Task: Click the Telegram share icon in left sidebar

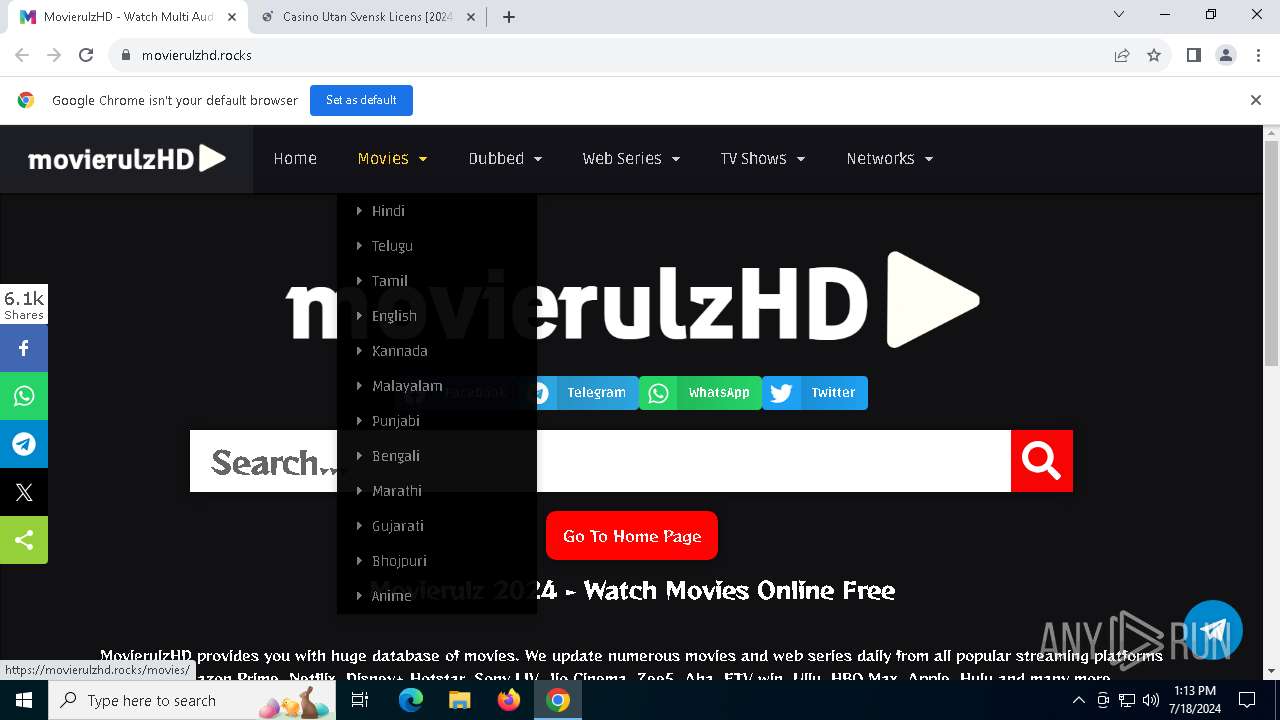Action: coord(24,444)
